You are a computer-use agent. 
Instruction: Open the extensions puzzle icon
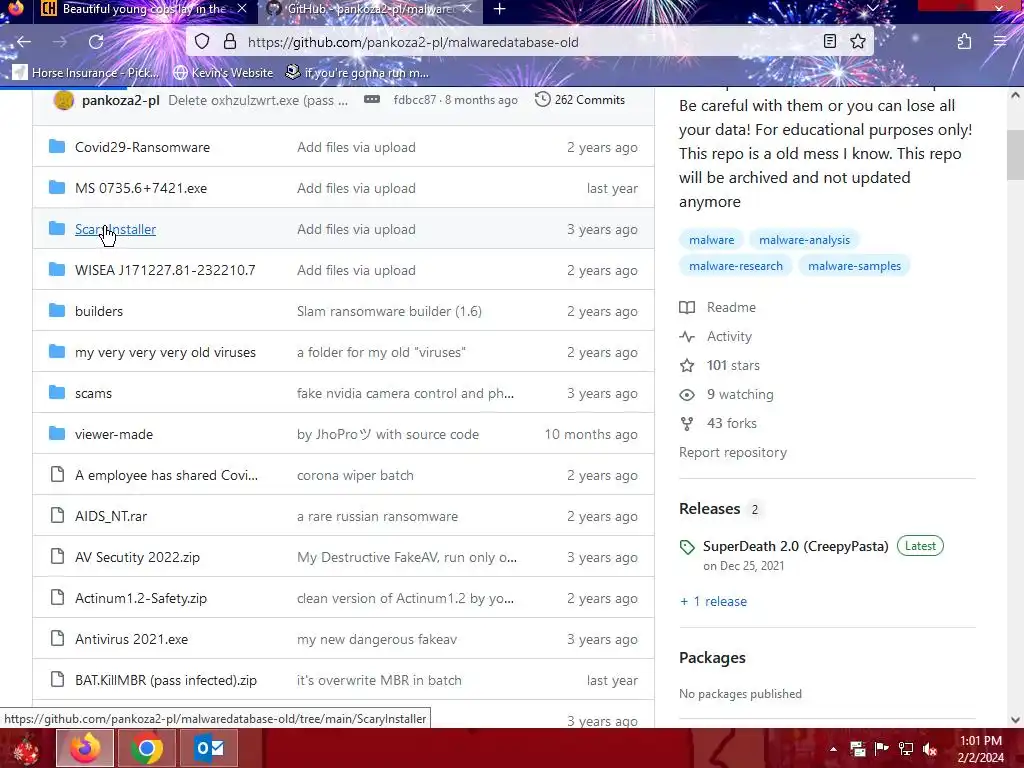[x=964, y=42]
